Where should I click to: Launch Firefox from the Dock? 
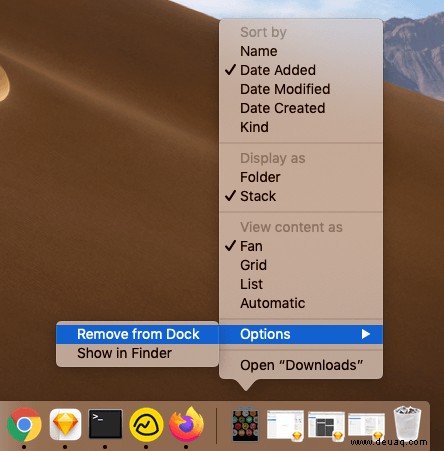[x=187, y=424]
